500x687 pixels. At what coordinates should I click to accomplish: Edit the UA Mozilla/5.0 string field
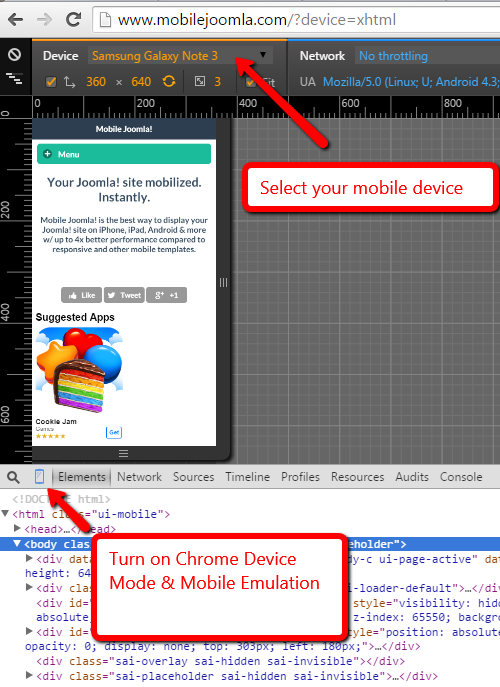(x=411, y=82)
